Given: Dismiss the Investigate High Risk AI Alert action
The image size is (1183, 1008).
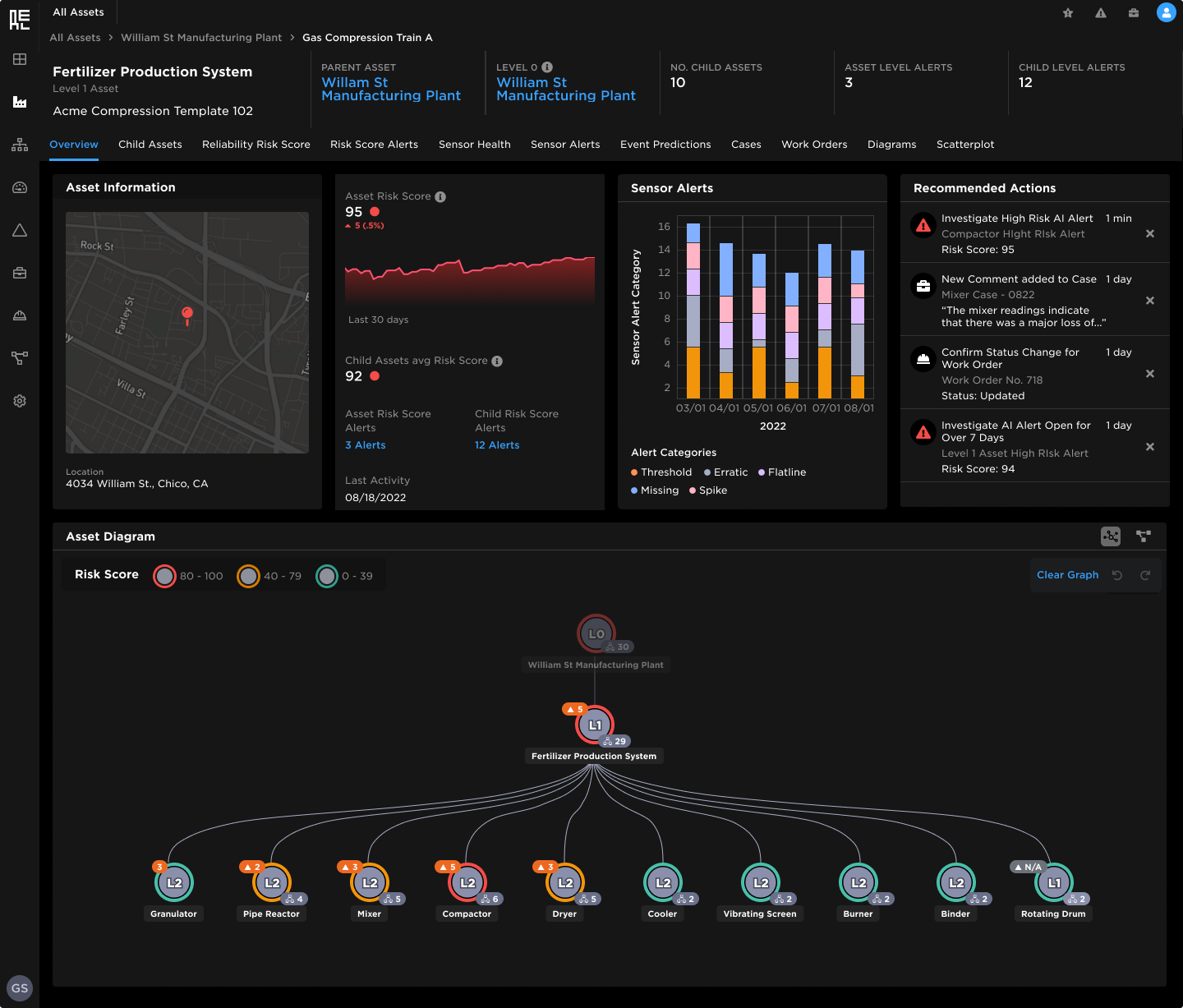Looking at the screenshot, I should click(x=1150, y=233).
